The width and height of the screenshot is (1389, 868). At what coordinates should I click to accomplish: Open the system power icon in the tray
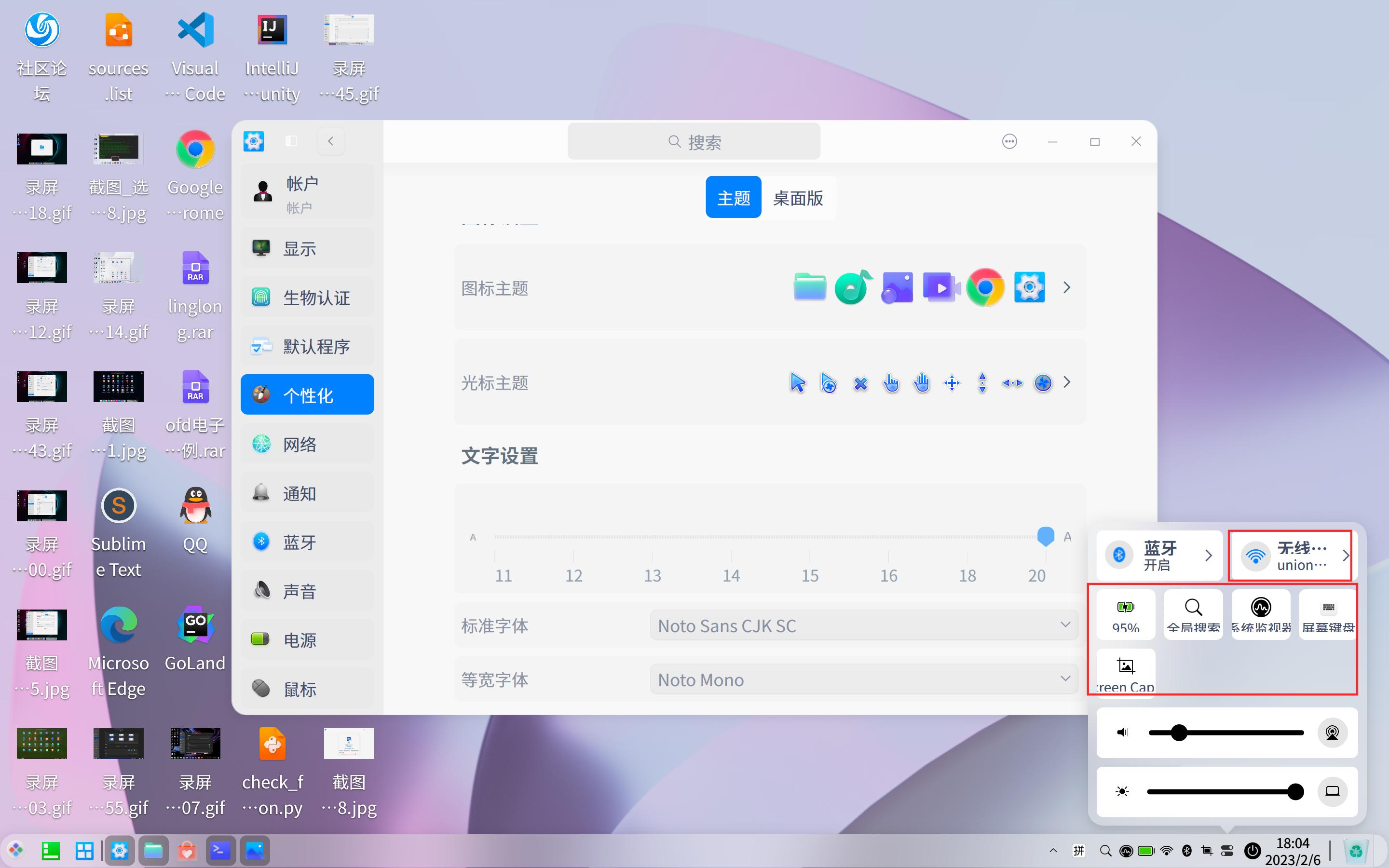1252,850
